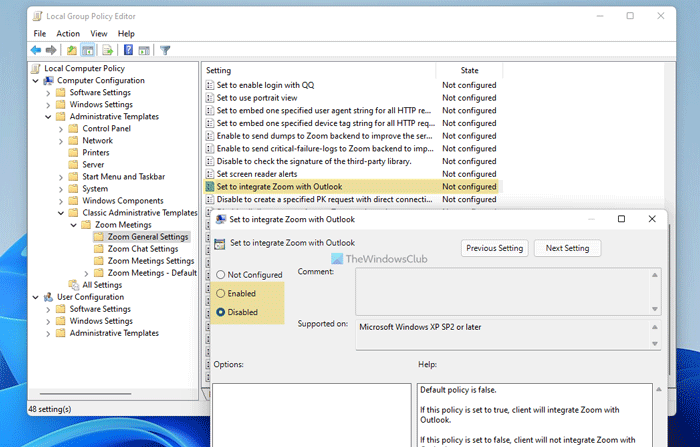Select Zoom Meetings Settings in tree

151,261
